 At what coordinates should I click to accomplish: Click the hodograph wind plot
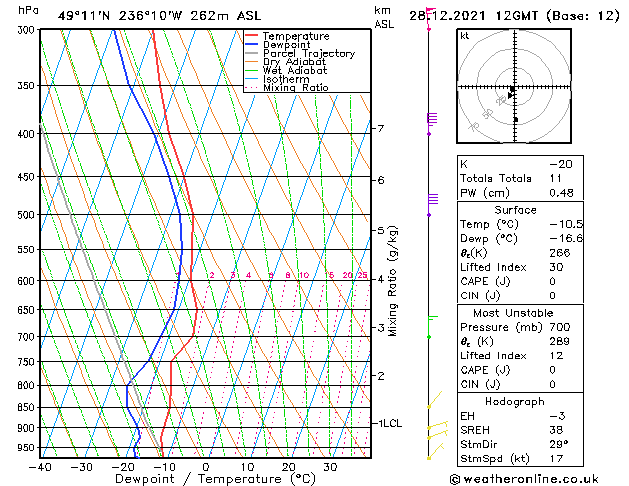(514, 86)
